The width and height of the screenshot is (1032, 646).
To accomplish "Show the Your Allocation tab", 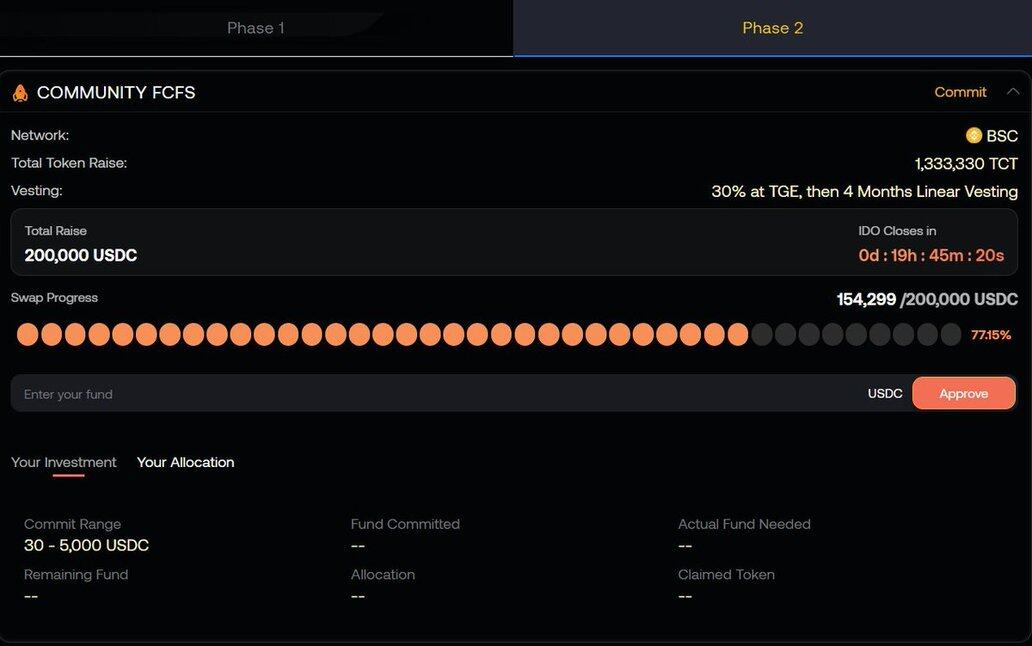I will point(185,462).
